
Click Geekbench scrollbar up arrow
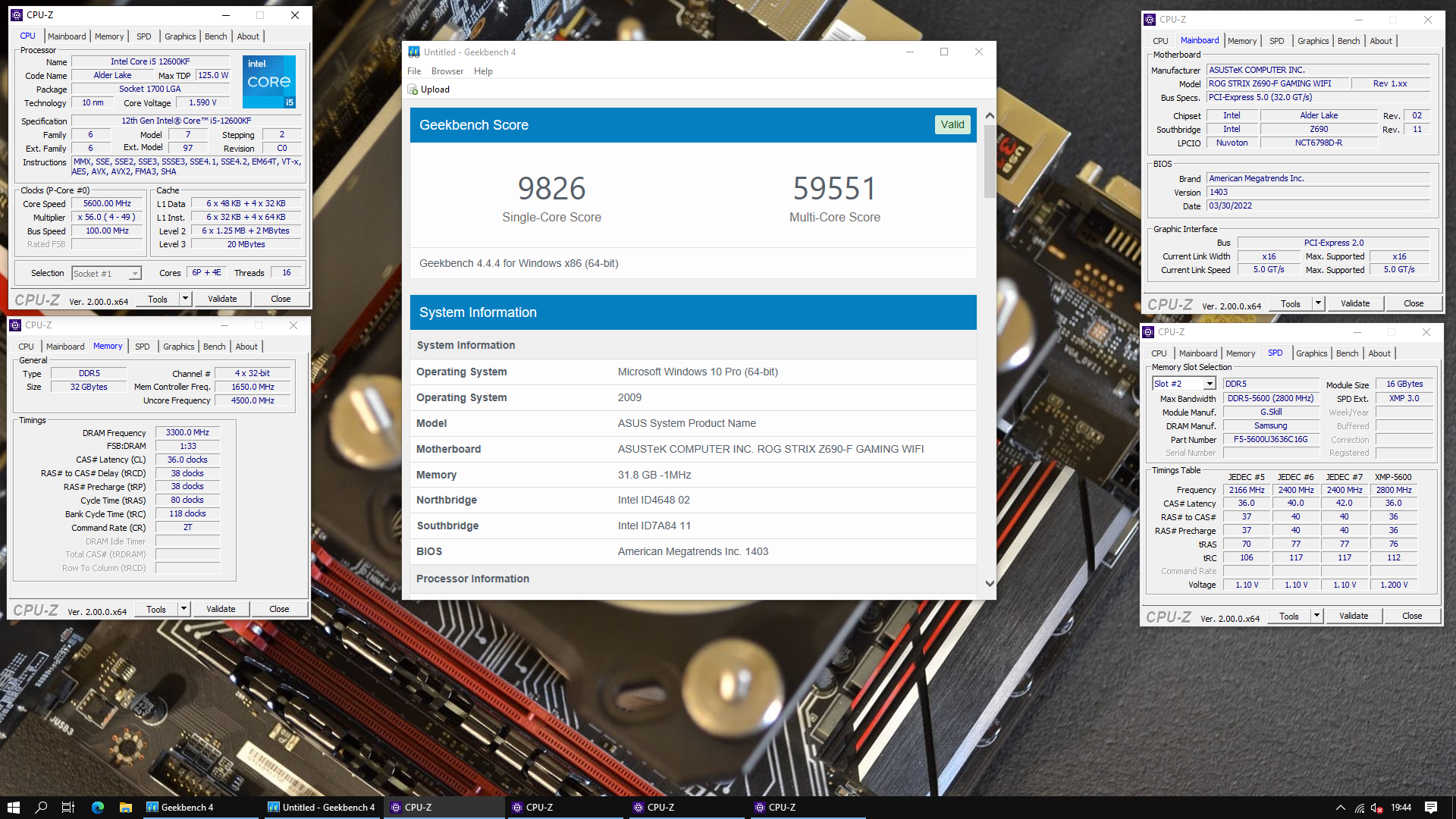click(x=989, y=116)
